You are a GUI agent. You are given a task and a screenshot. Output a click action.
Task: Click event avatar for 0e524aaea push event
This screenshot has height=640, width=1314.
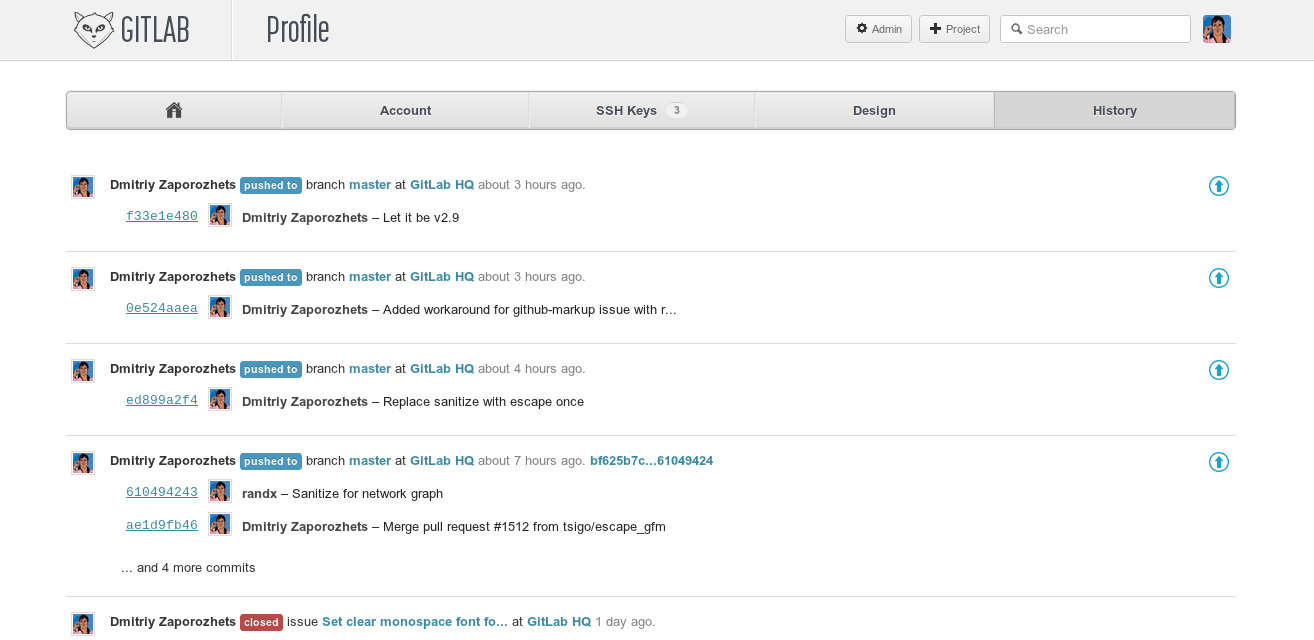[x=83, y=279]
